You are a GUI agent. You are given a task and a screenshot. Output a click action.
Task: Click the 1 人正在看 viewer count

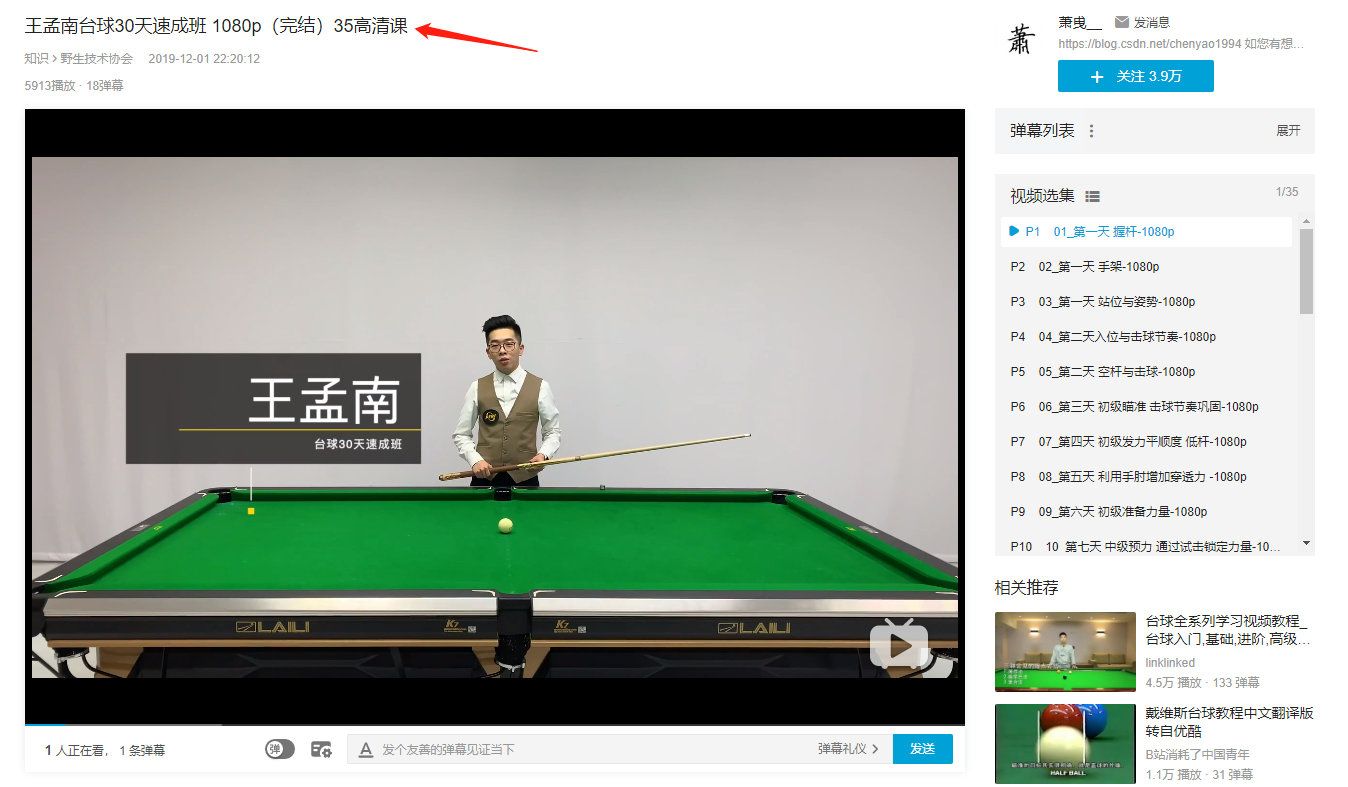point(78,750)
